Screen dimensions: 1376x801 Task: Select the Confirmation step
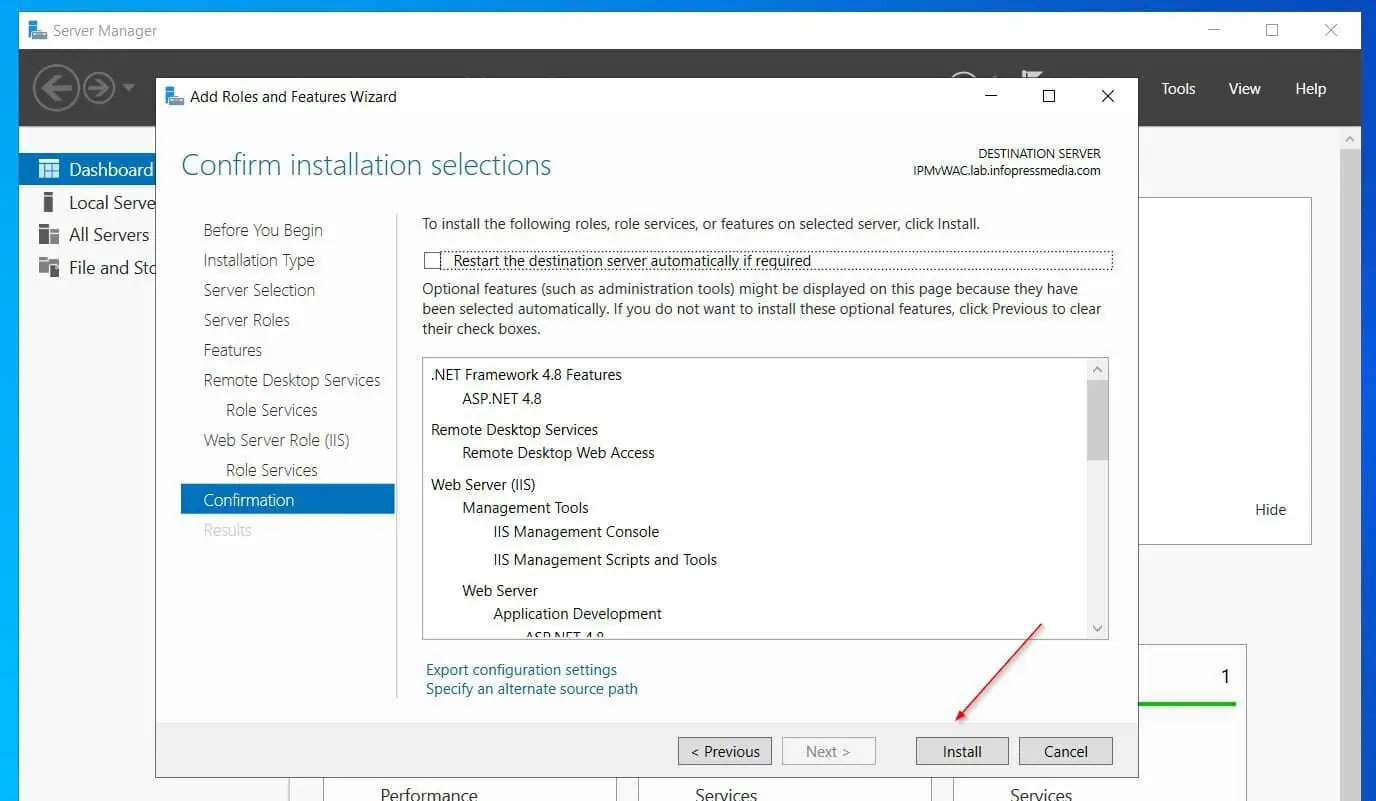point(288,499)
